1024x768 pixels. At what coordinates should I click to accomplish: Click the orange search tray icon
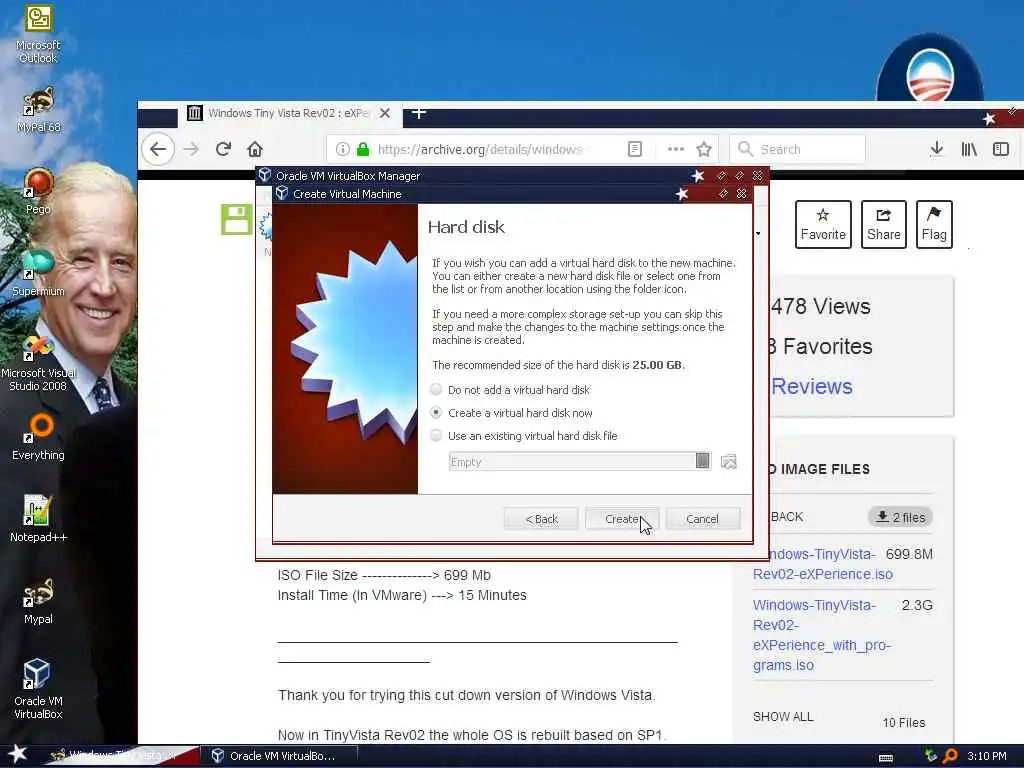click(950, 756)
